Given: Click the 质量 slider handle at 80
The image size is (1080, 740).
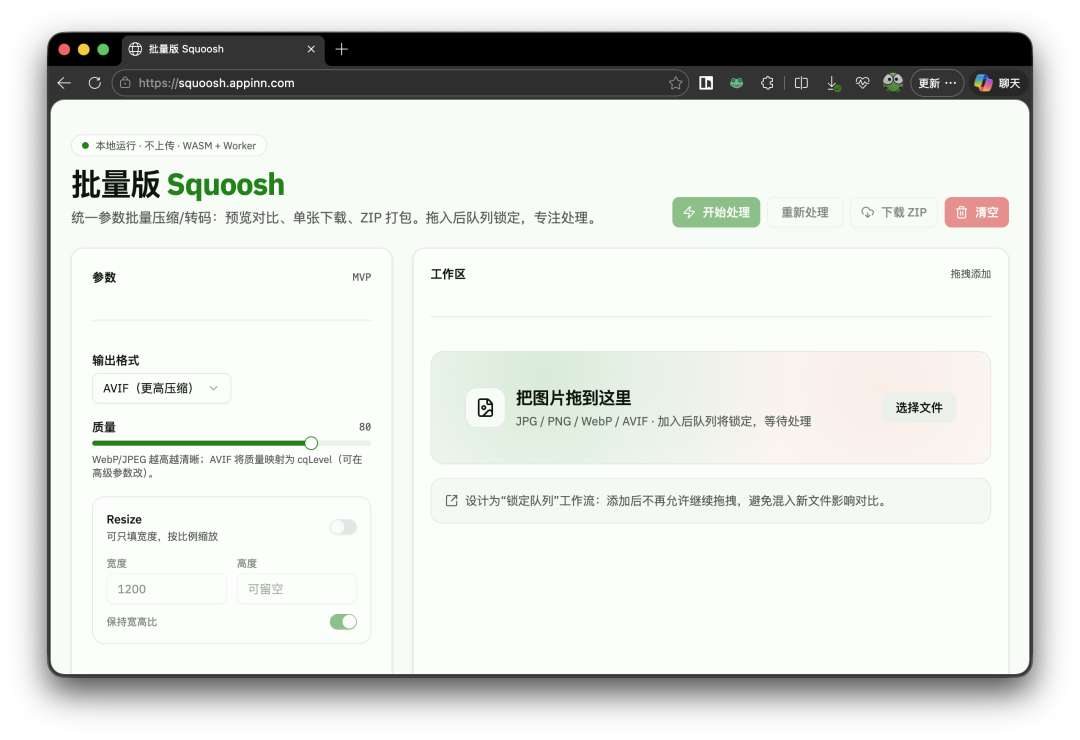Looking at the screenshot, I should tap(311, 443).
